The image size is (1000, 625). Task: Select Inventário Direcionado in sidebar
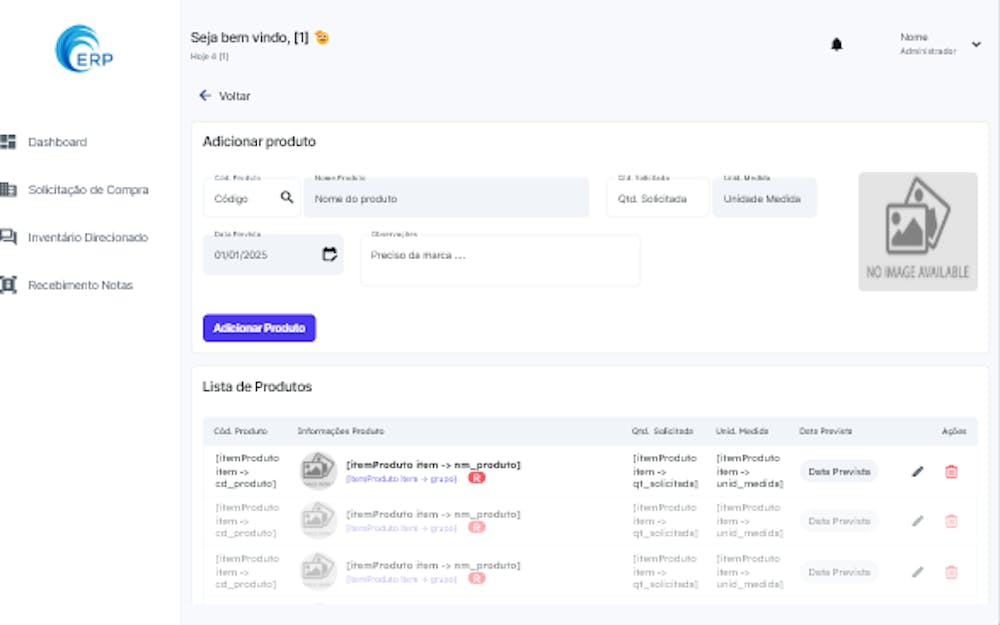coord(87,238)
